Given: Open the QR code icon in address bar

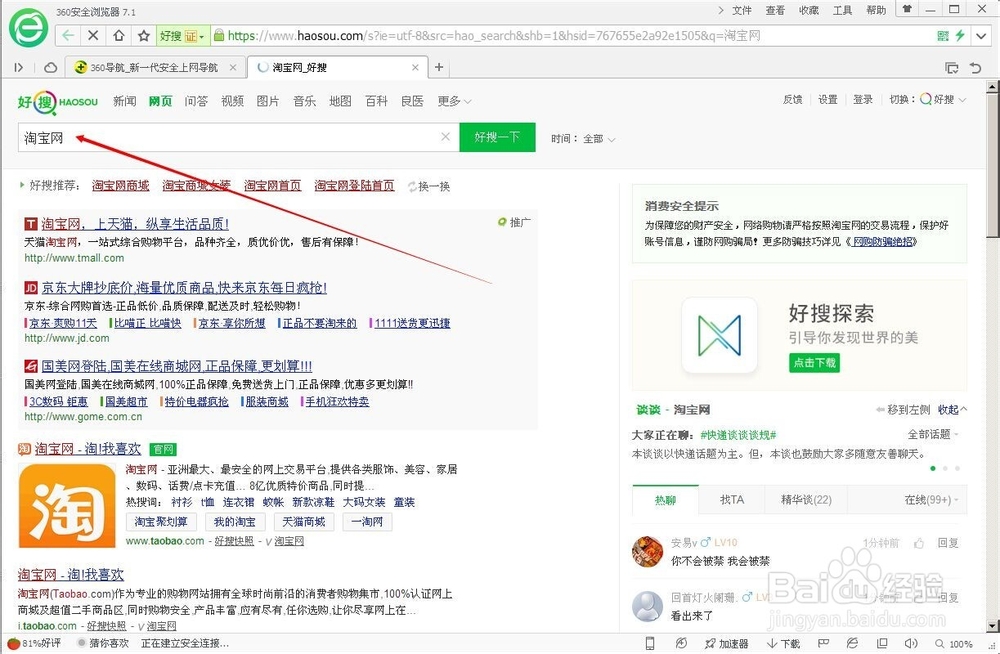Looking at the screenshot, I should pyautogui.click(x=943, y=36).
